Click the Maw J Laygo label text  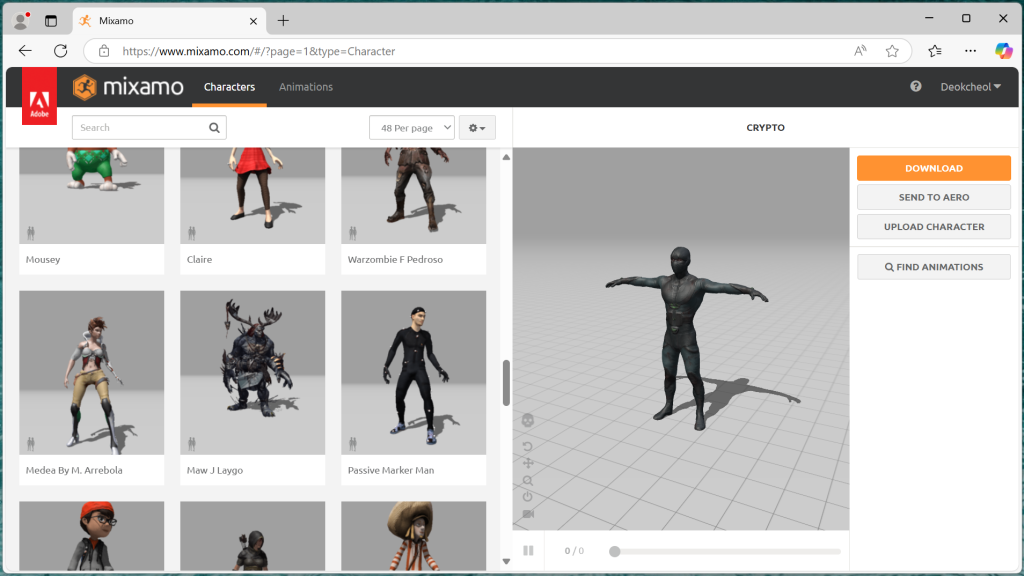(x=215, y=470)
